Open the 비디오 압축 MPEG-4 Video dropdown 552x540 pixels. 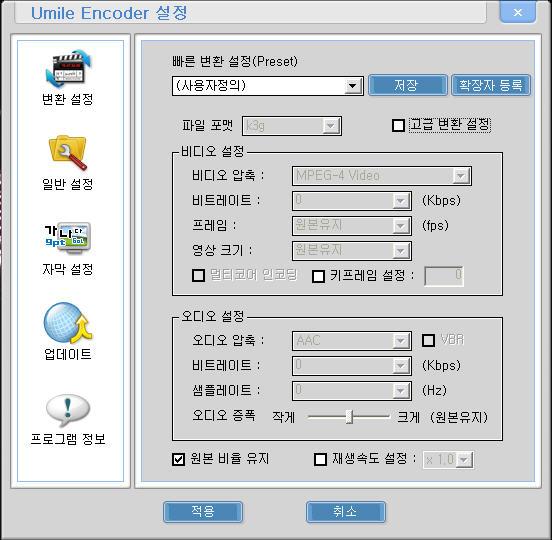(x=382, y=176)
